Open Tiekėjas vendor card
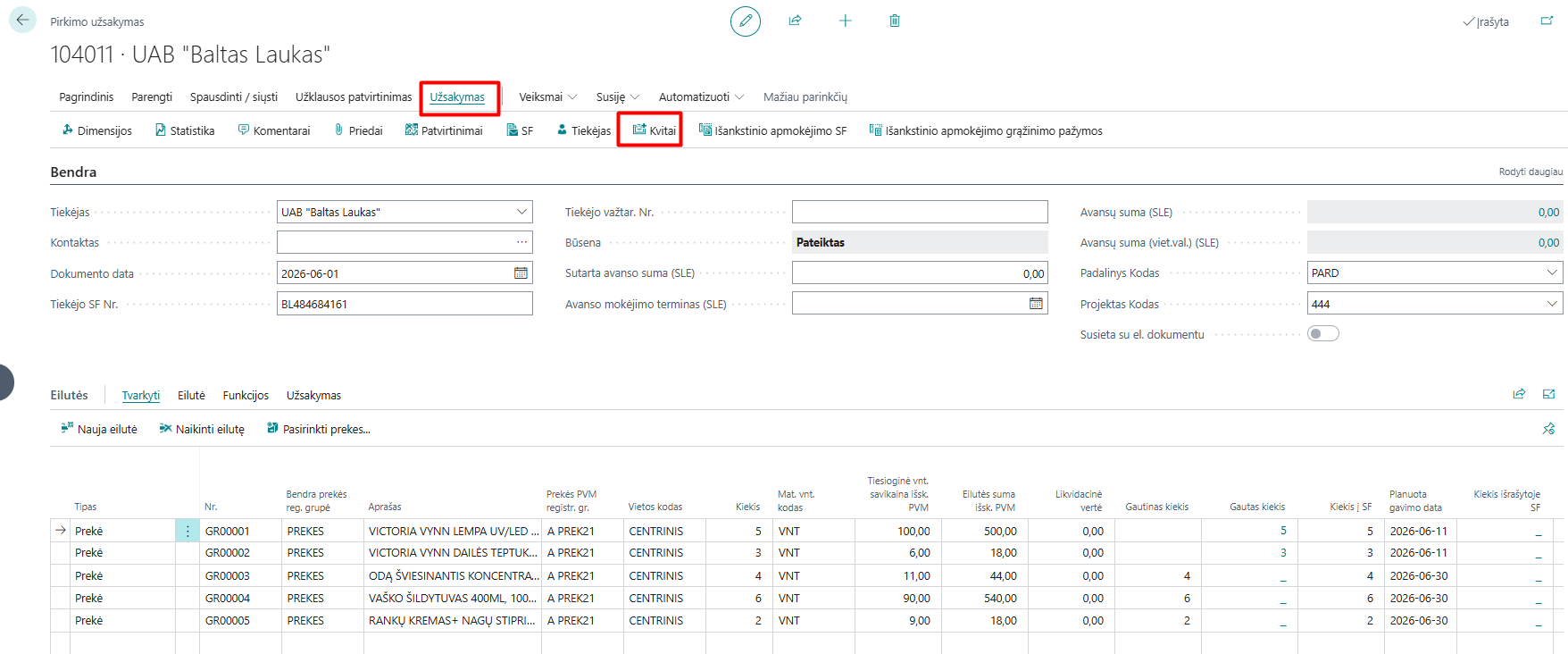This screenshot has height=654, width=1568. (584, 130)
